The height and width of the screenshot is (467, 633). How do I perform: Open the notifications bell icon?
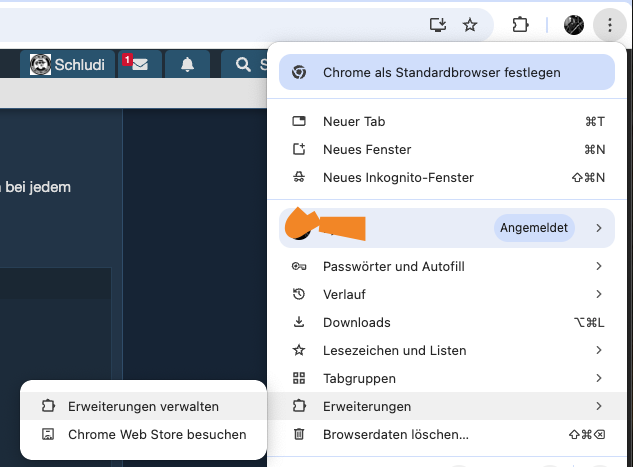coord(187,65)
